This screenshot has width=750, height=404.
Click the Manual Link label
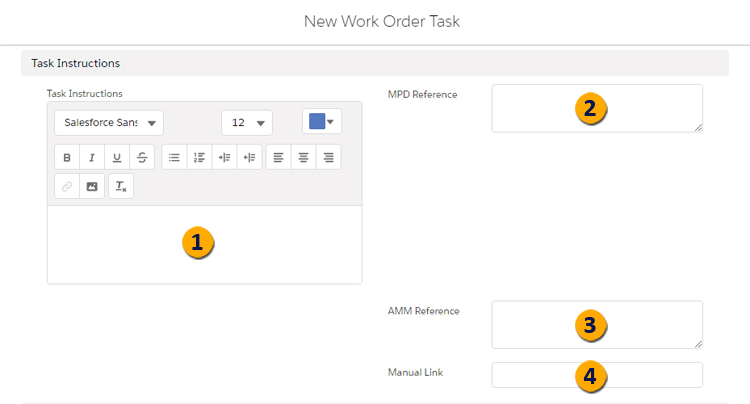point(415,372)
